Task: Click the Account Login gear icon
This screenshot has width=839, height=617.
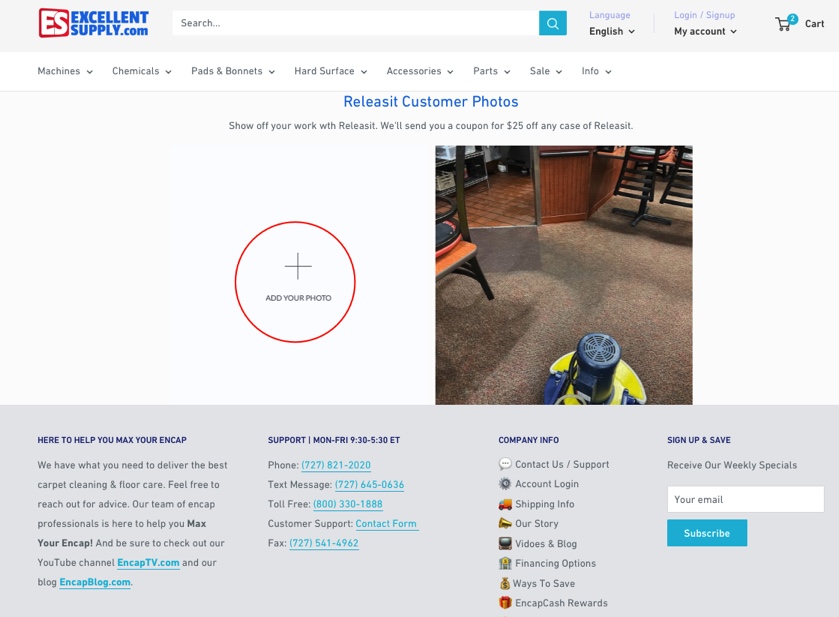Action: [x=505, y=484]
